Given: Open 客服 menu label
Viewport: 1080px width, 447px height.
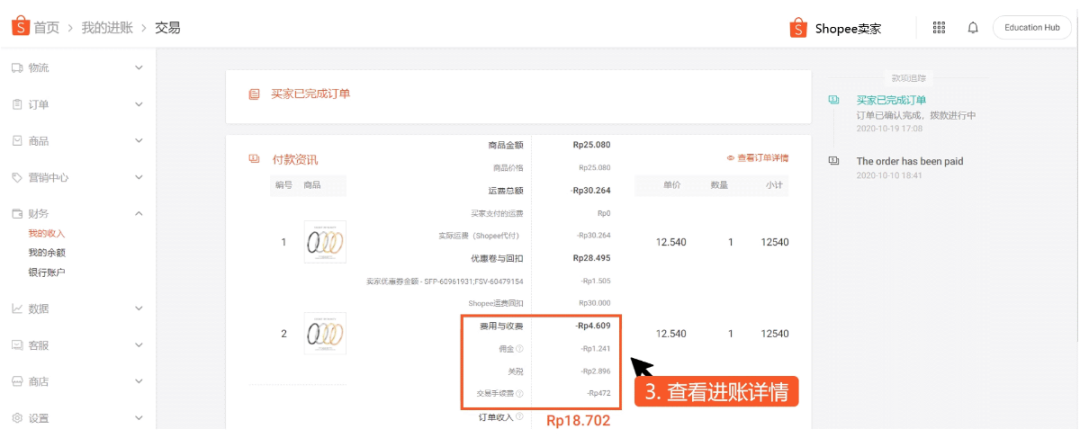Looking at the screenshot, I should click(x=39, y=345).
